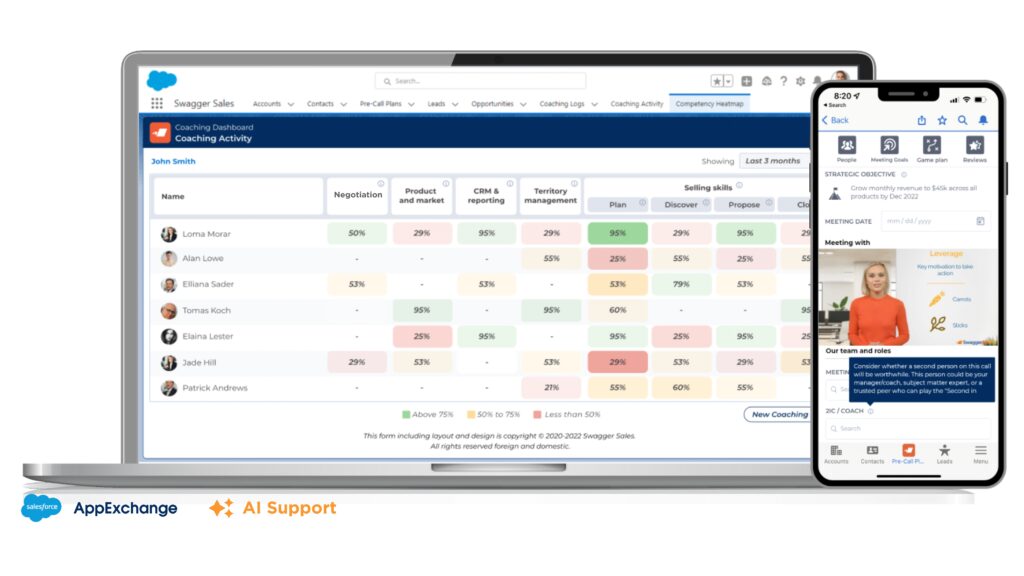Tap the phone favorite star icon
The width and height of the screenshot is (1024, 576).
tap(942, 120)
